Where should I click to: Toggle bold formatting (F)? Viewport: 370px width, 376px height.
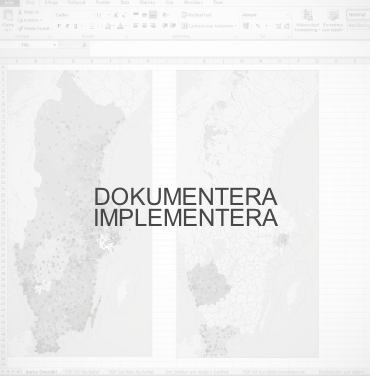coord(59,26)
